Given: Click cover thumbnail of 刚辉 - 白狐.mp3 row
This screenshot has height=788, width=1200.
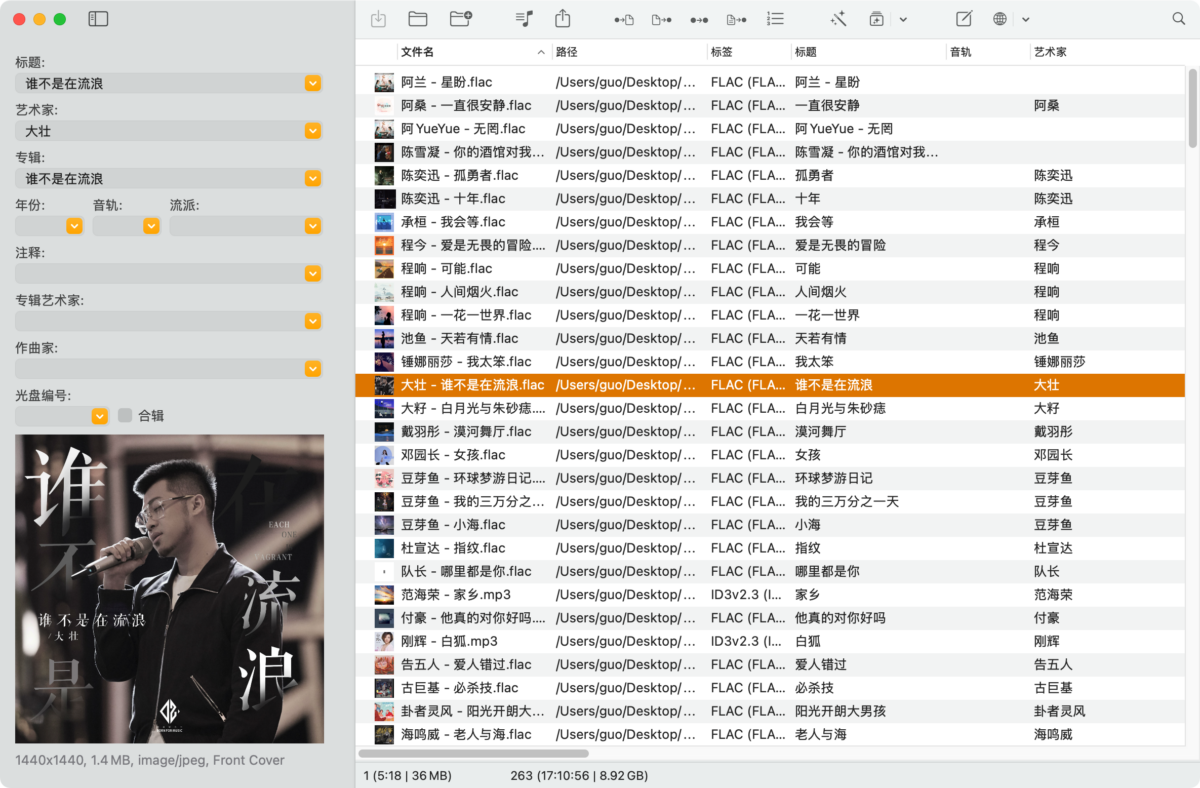Looking at the screenshot, I should pos(384,641).
